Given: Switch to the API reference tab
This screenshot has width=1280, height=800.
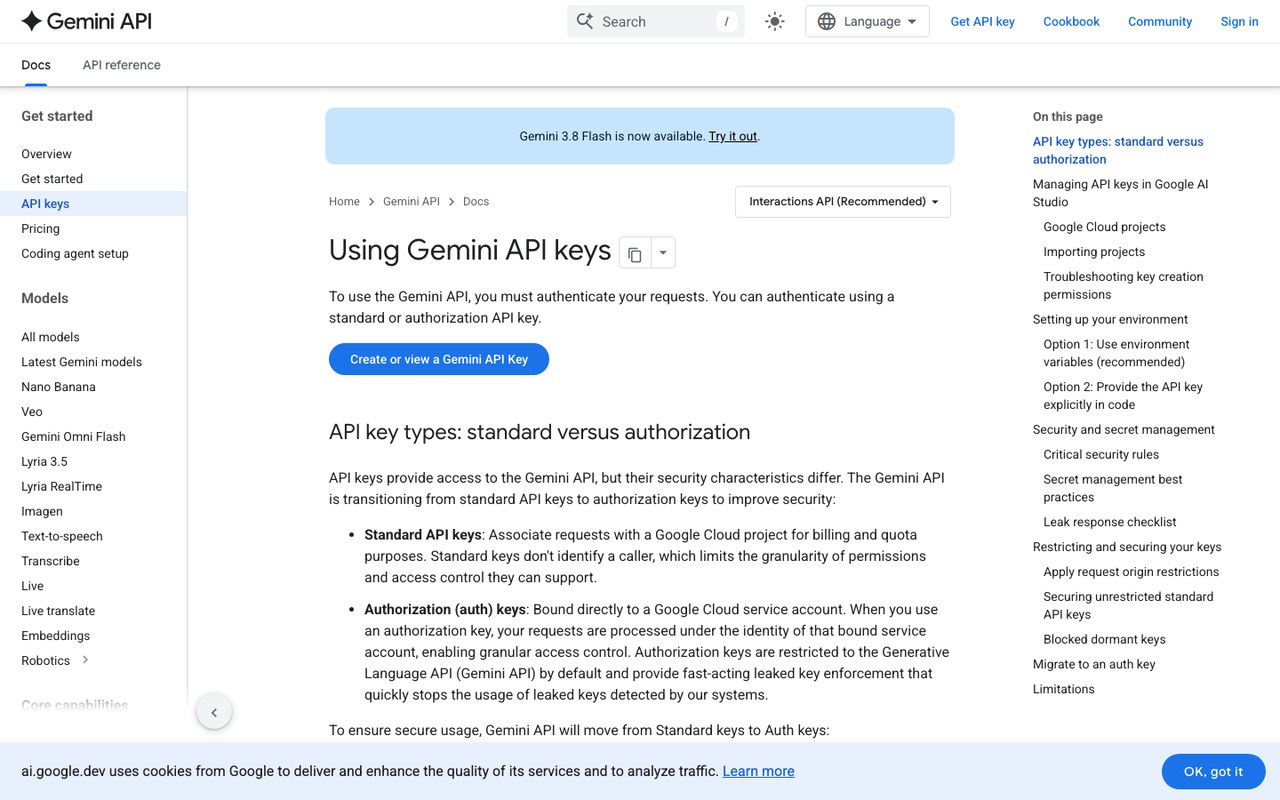Looking at the screenshot, I should [121, 65].
